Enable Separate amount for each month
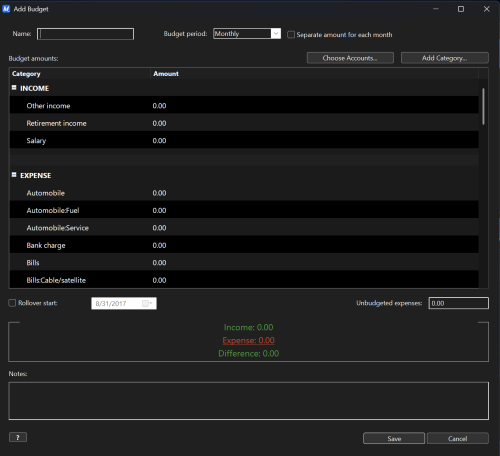500x456 pixels. pyautogui.click(x=291, y=35)
